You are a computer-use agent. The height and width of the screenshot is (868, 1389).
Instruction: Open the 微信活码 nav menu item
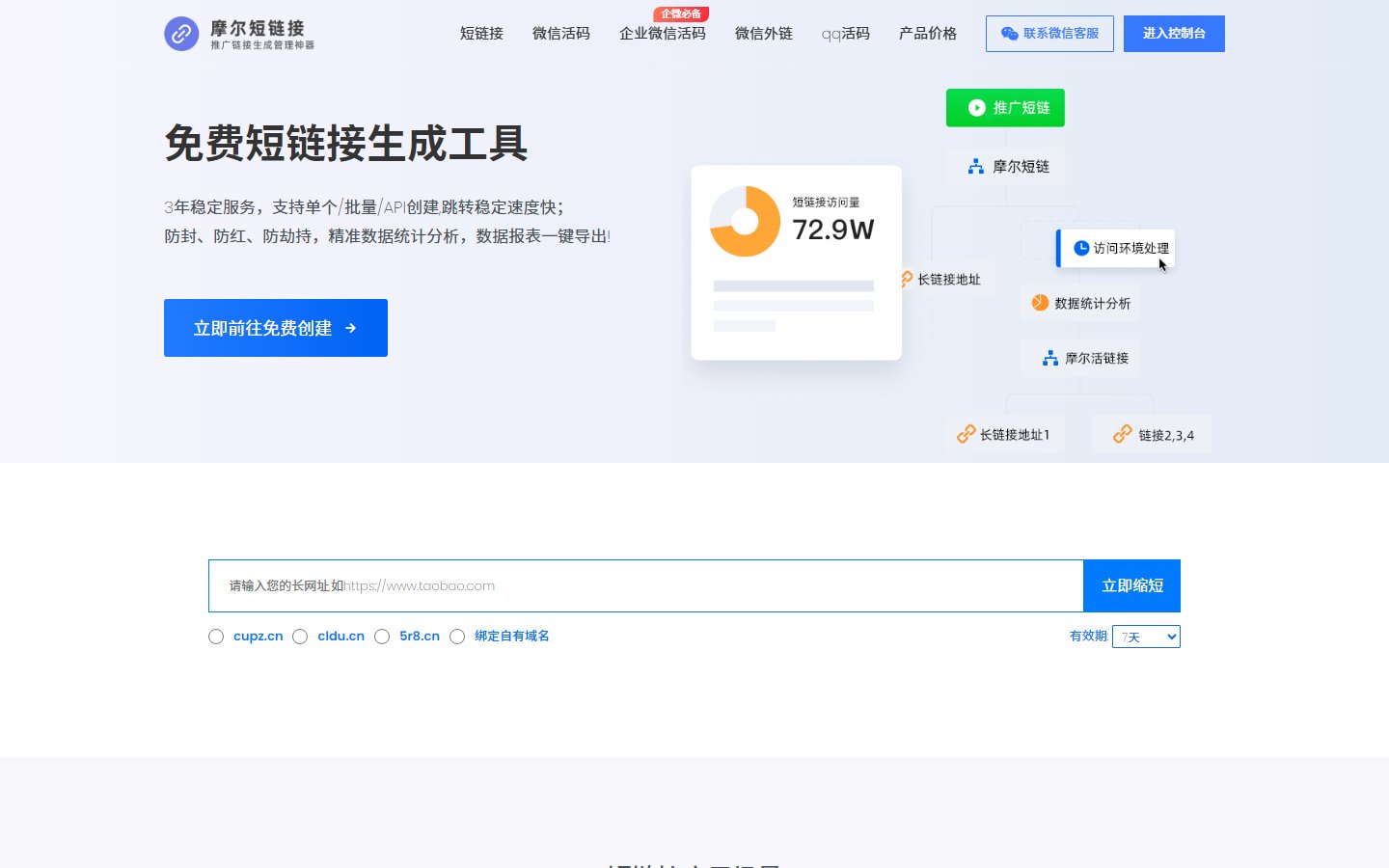tap(561, 34)
